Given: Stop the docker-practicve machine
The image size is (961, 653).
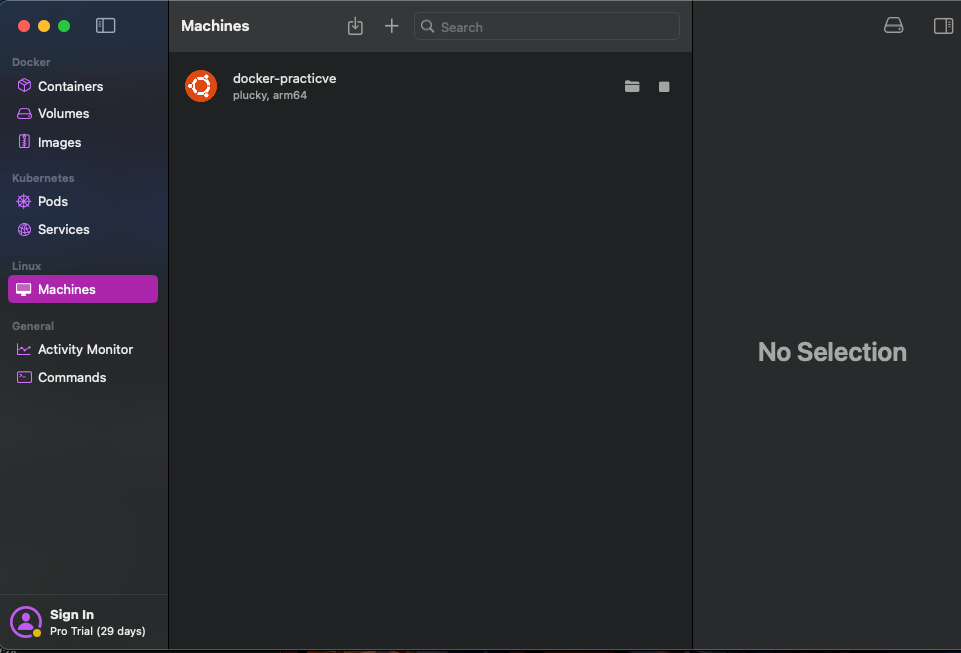Looking at the screenshot, I should (x=664, y=86).
